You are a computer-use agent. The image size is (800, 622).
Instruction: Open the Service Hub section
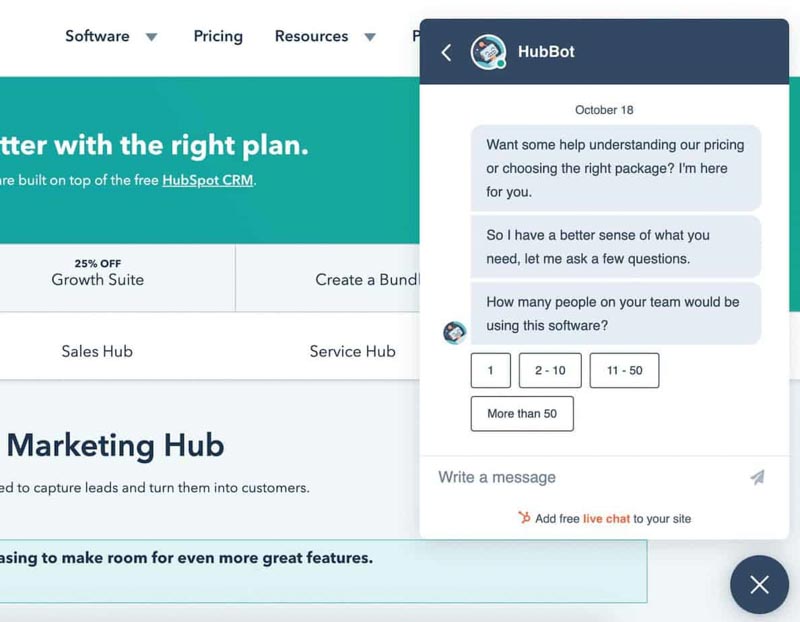[x=351, y=351]
